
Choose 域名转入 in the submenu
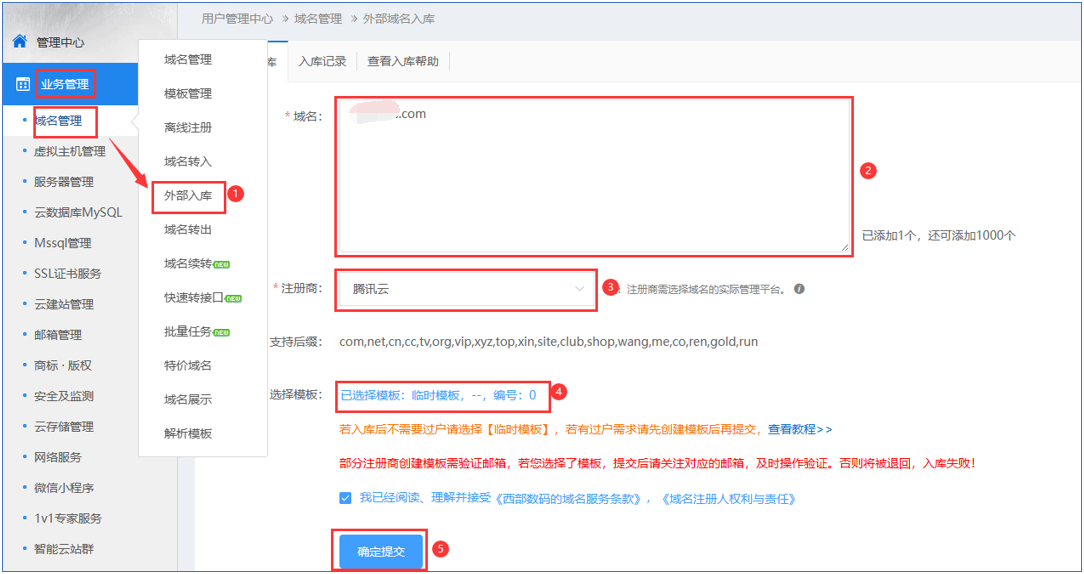188,161
